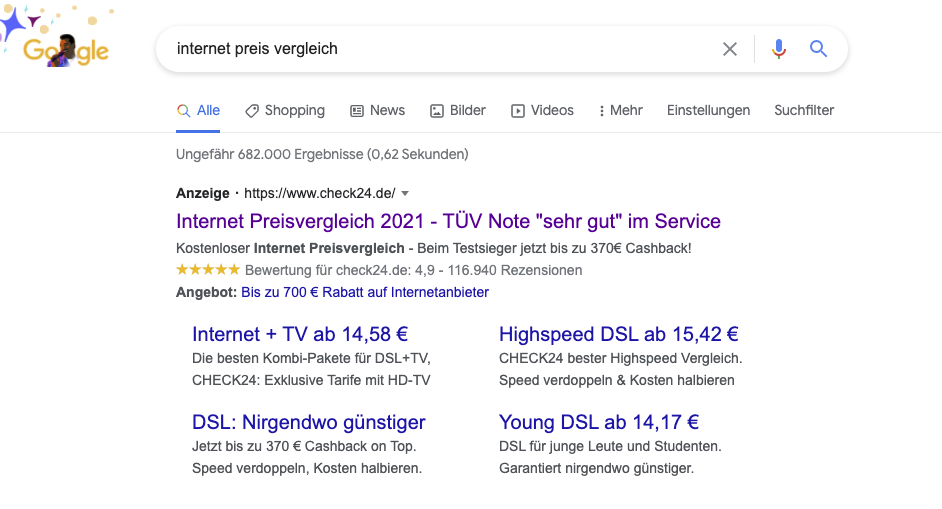Open the 'Internet Preisvergleich 2021' ad headline
Image resolution: width=942 pixels, height=509 pixels.
click(x=448, y=221)
